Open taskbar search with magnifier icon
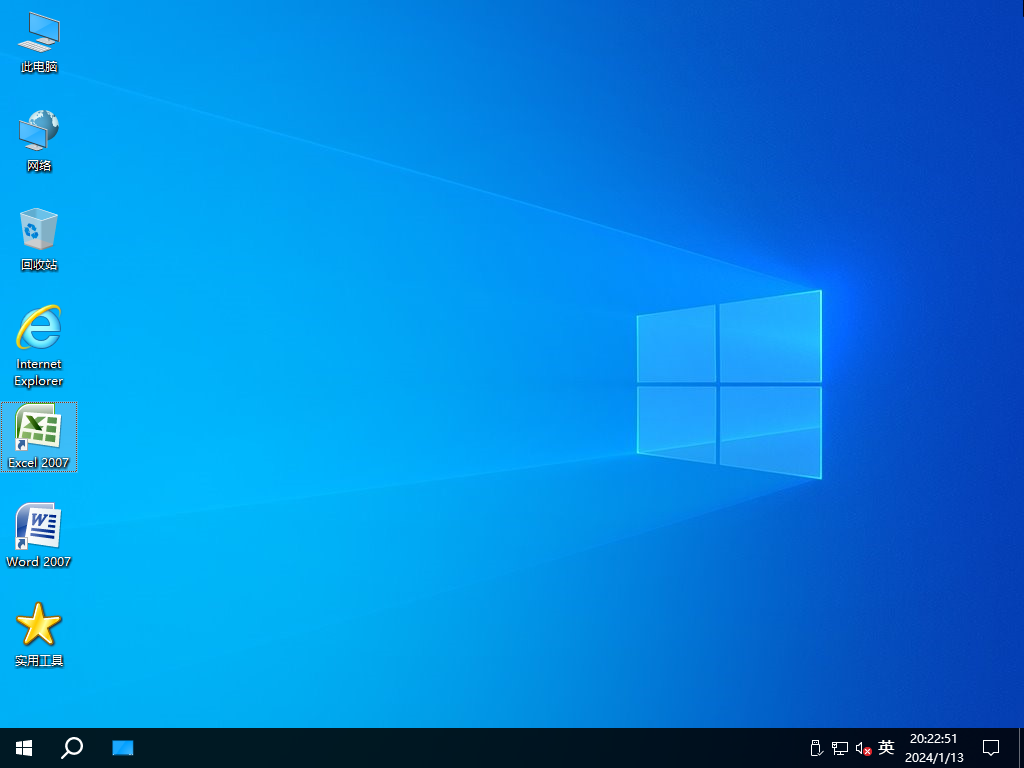Viewport: 1024px width, 768px height. point(72,747)
